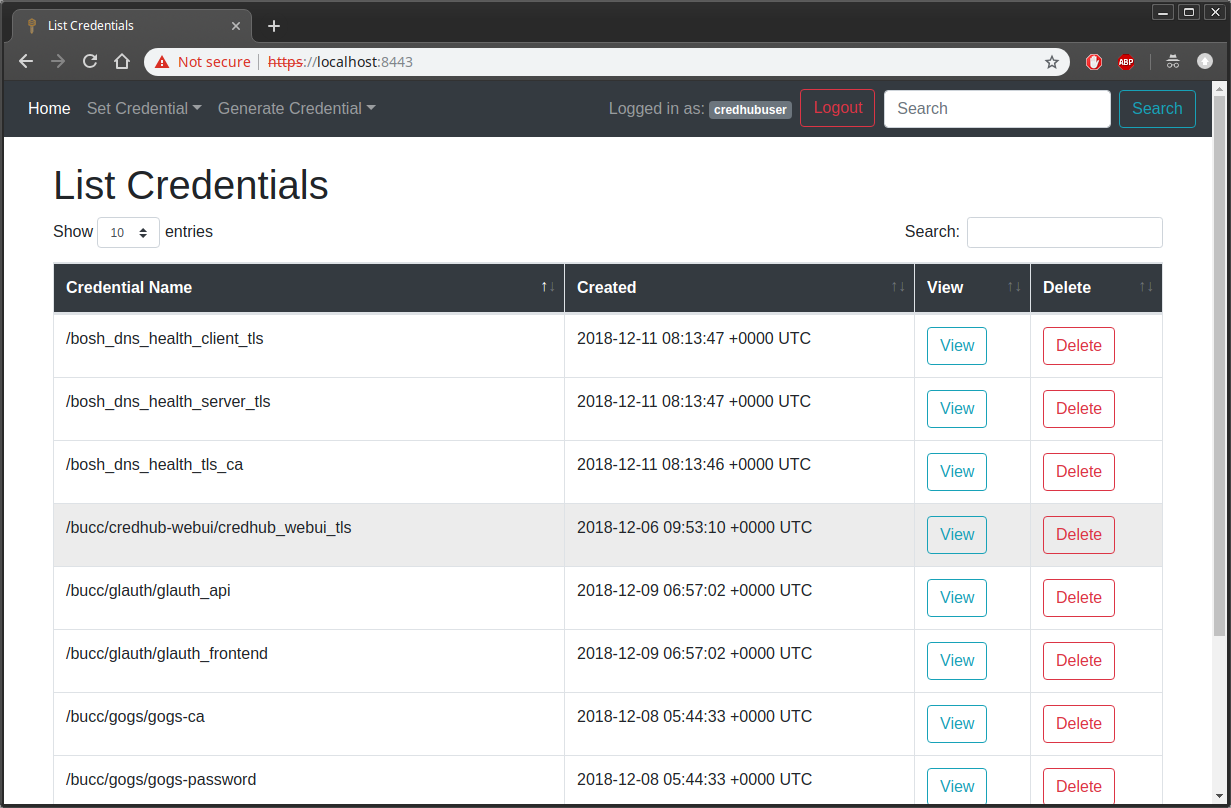This screenshot has width=1231, height=808.
Task: Click the red Logout button
Action: point(838,108)
